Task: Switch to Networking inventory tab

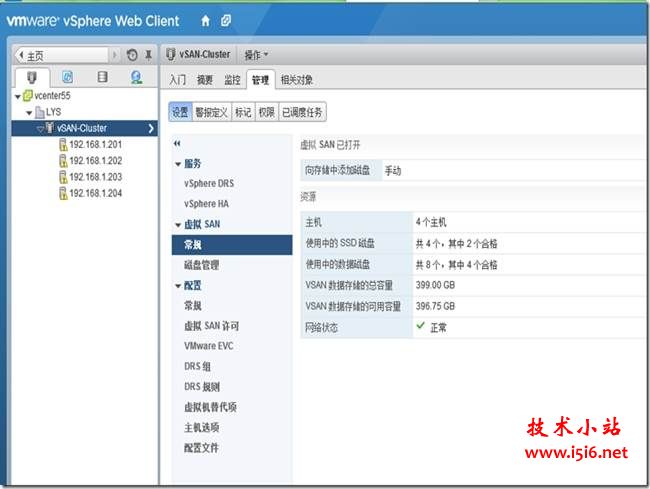Action: 136,77
